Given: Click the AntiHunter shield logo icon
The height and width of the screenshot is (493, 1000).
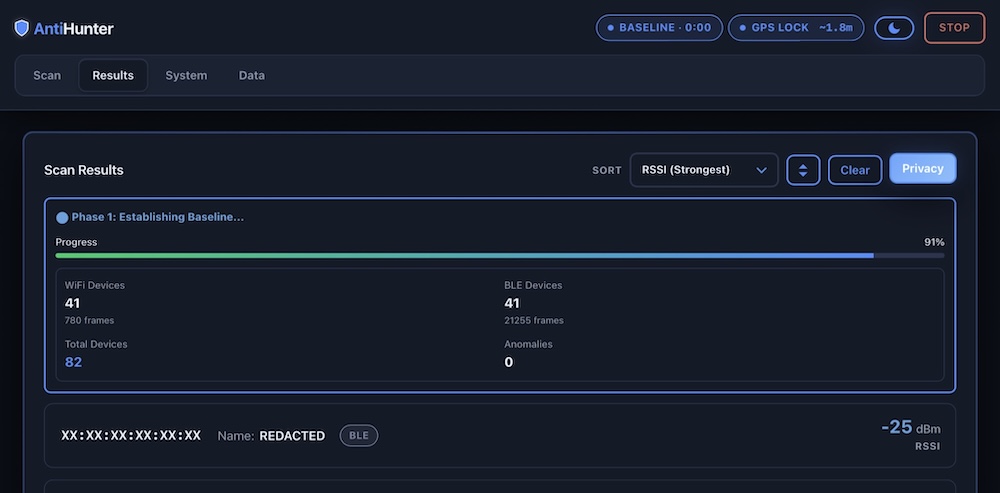Looking at the screenshot, I should coord(22,28).
